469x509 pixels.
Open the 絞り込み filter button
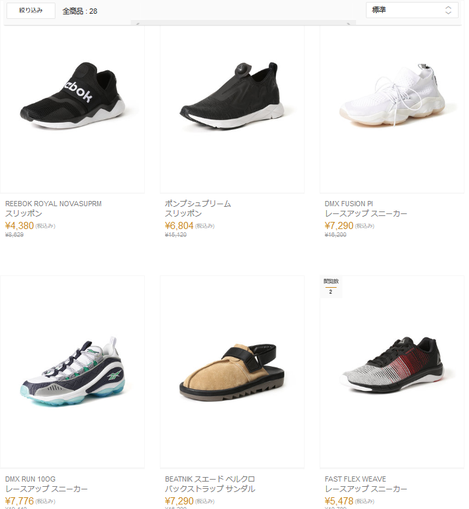click(31, 11)
